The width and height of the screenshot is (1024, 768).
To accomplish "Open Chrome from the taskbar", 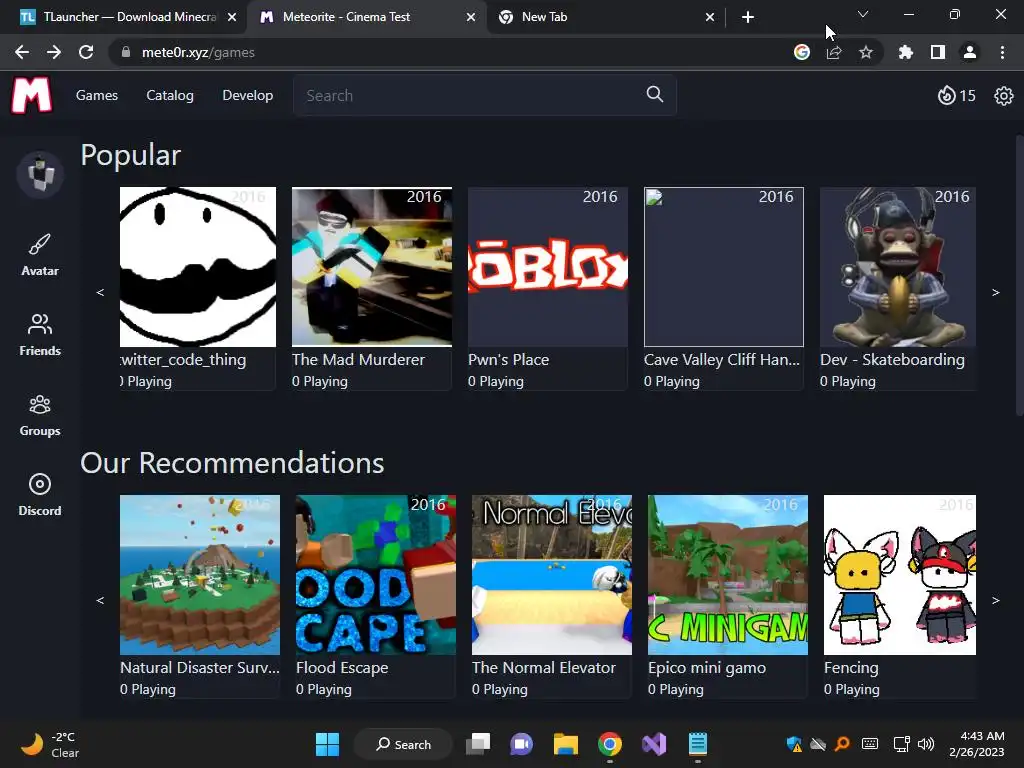I will (609, 744).
